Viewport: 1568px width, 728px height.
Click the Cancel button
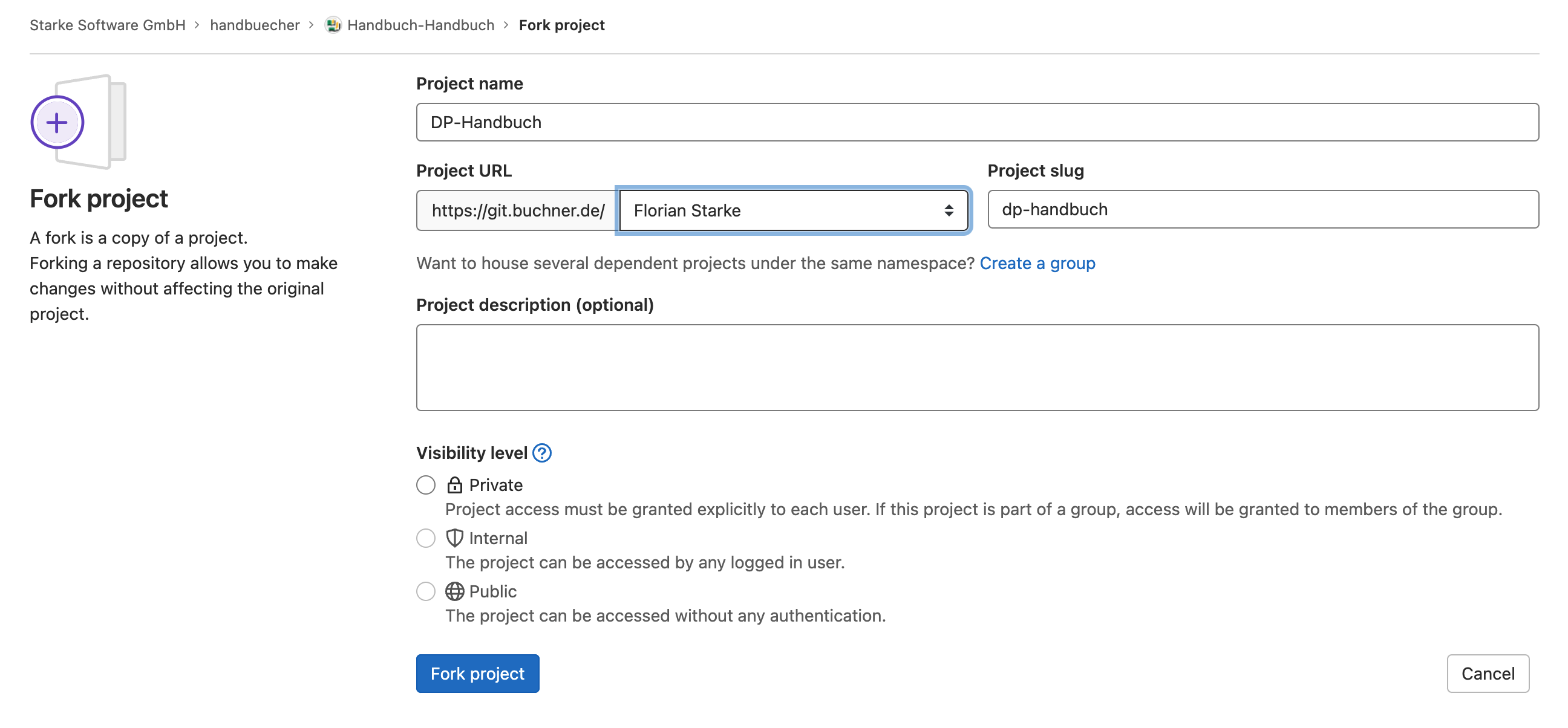click(1487, 673)
